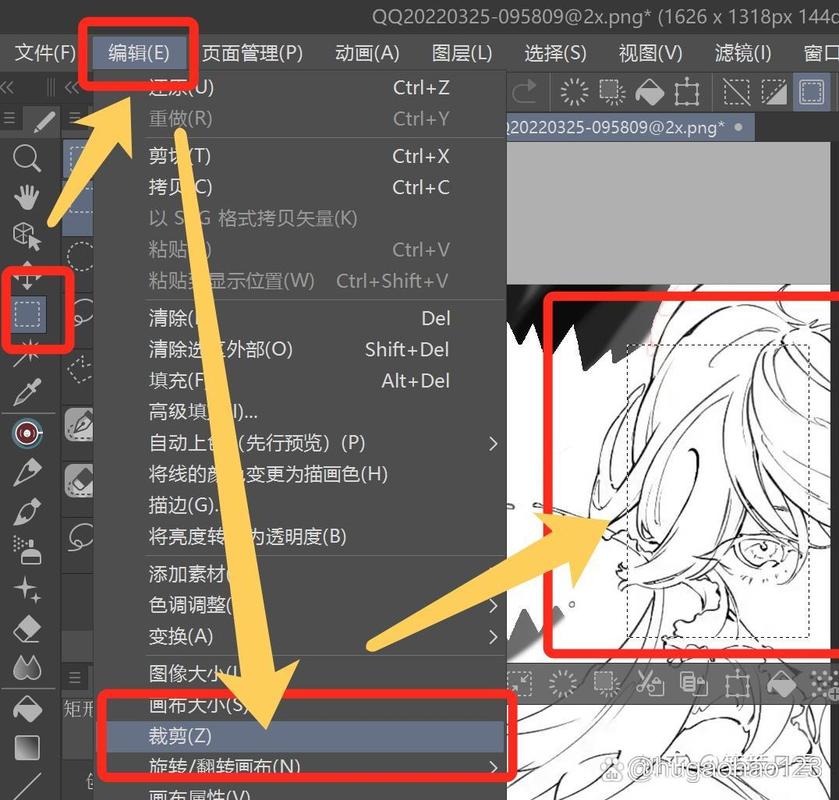Viewport: 839px width, 800px height.
Task: Click the Cut-and-Paste icon on the selection launcher
Action: (652, 684)
